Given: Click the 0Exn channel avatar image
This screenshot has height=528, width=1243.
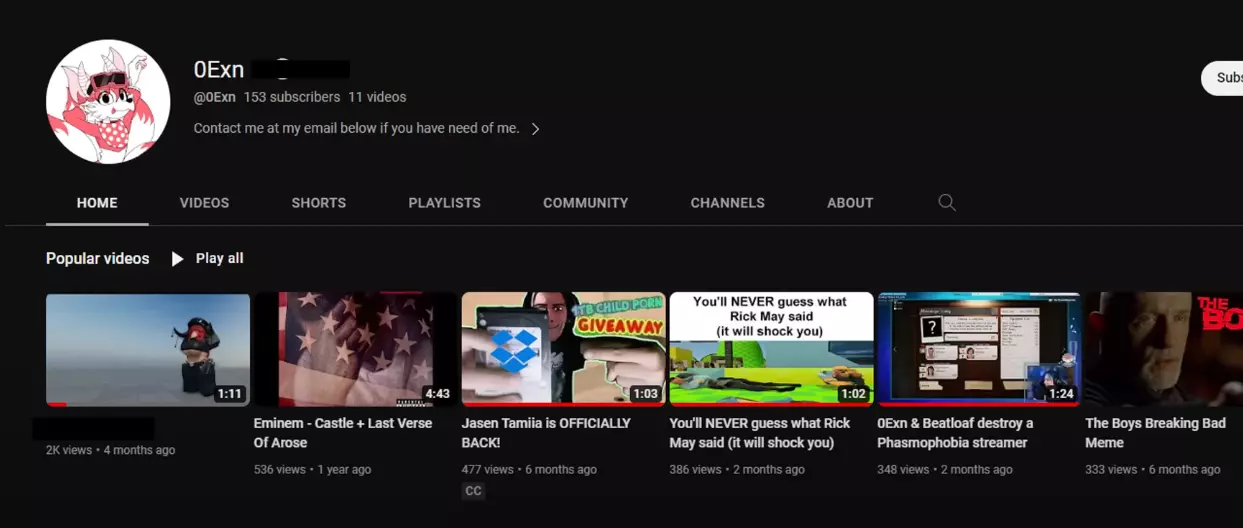Looking at the screenshot, I should [108, 102].
